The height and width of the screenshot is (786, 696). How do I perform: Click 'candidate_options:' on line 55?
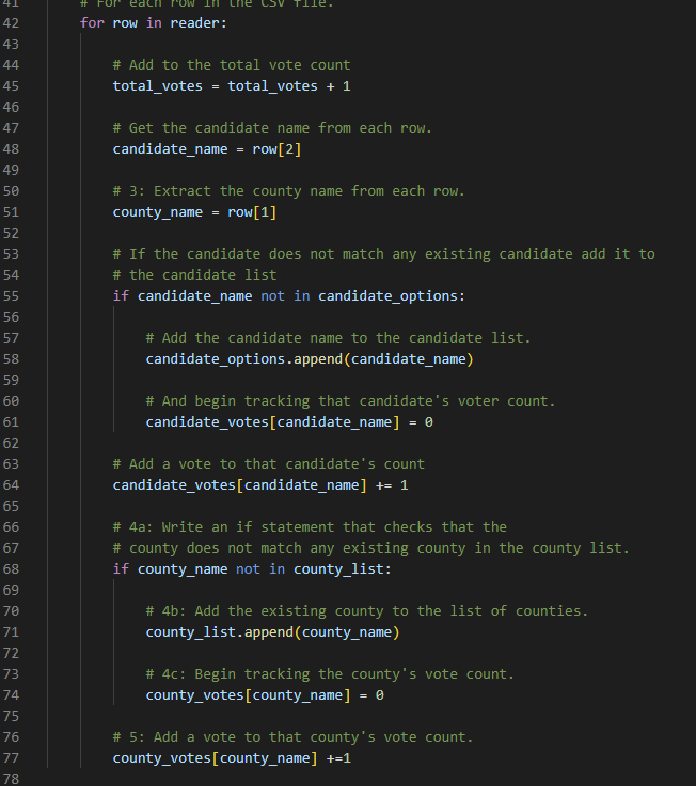[392, 296]
